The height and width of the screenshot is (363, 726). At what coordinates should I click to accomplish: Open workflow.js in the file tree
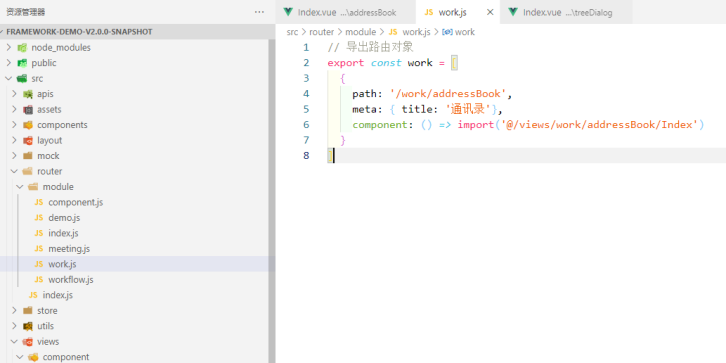[71, 280]
